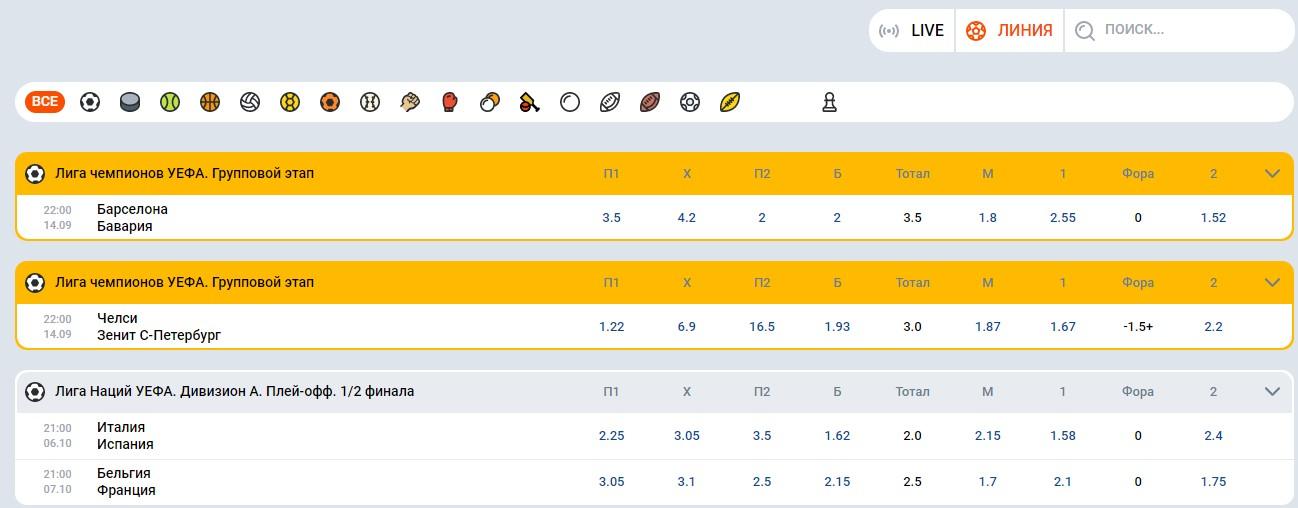Switch to LIVE events mode
Viewport: 1298px width, 508px height.
tap(911, 30)
